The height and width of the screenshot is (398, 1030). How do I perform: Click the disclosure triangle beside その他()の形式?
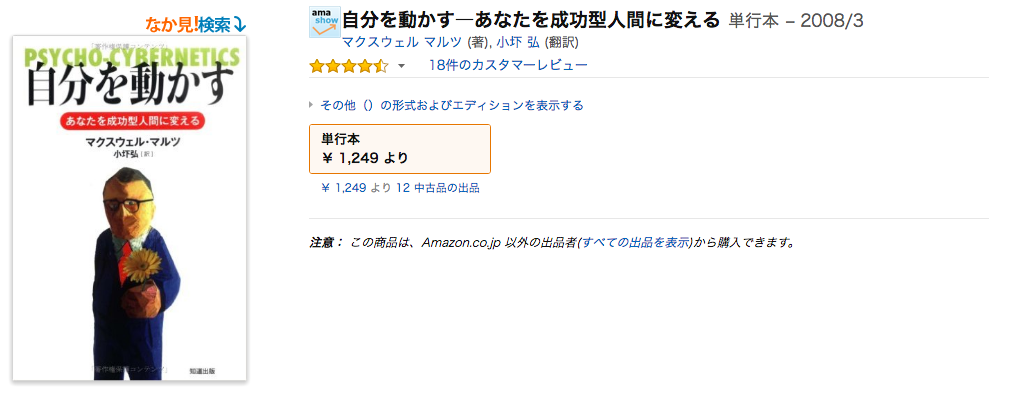[x=311, y=105]
